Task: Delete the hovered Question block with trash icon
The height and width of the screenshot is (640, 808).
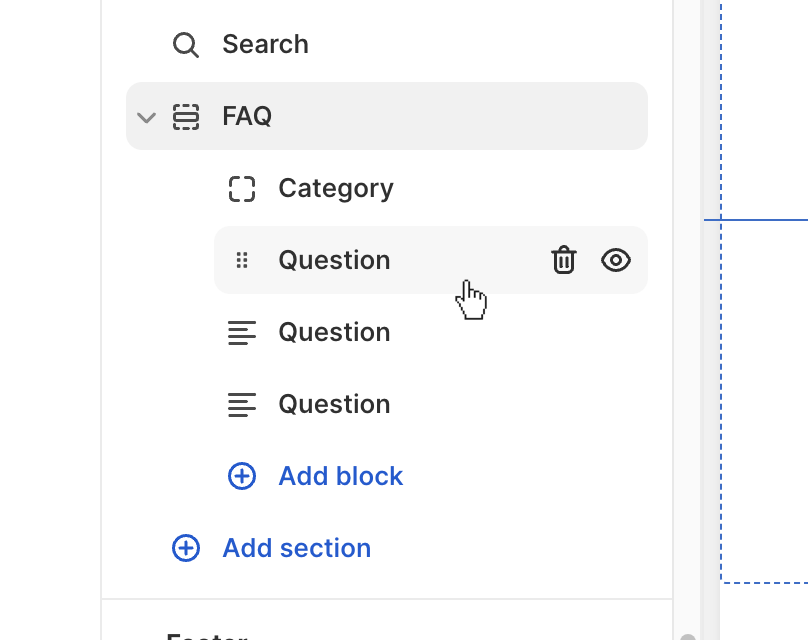Action: 564,260
